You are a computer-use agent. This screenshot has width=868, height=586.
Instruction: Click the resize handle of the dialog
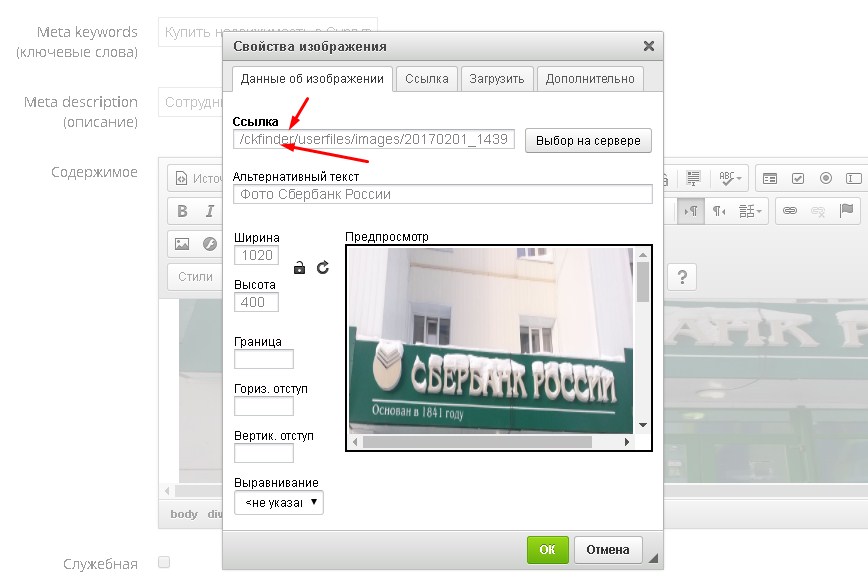tap(653, 558)
